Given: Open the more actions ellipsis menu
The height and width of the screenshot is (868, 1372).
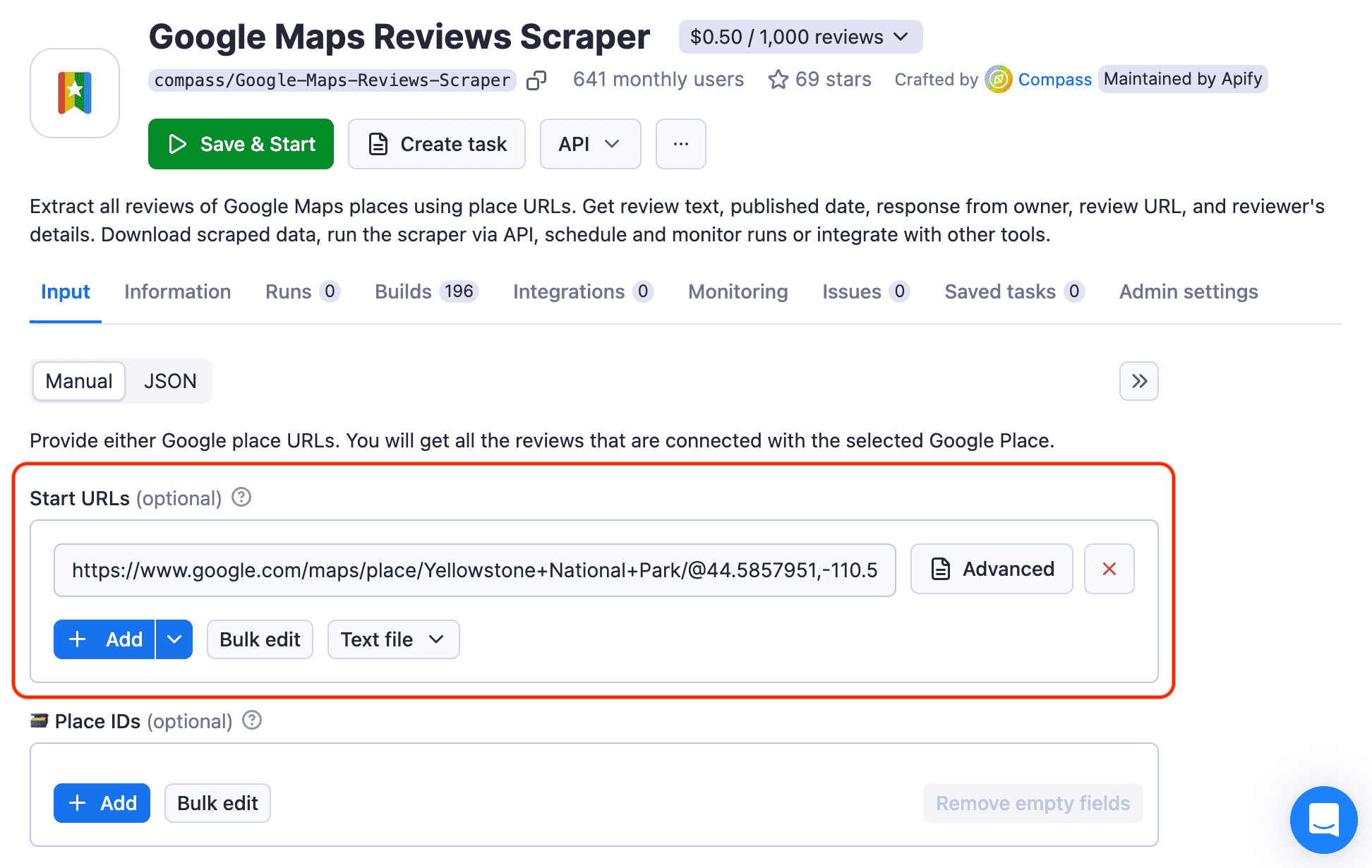Looking at the screenshot, I should click(680, 144).
